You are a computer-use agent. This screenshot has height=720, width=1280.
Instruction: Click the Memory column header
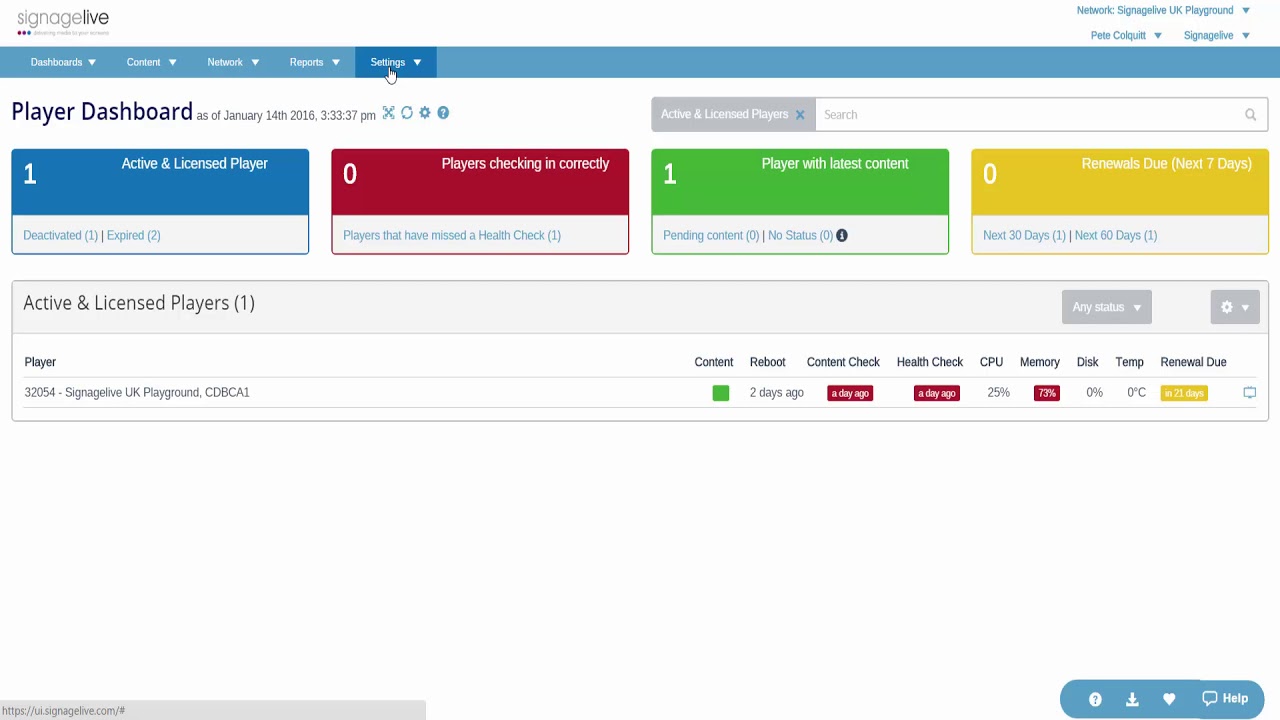(1040, 362)
